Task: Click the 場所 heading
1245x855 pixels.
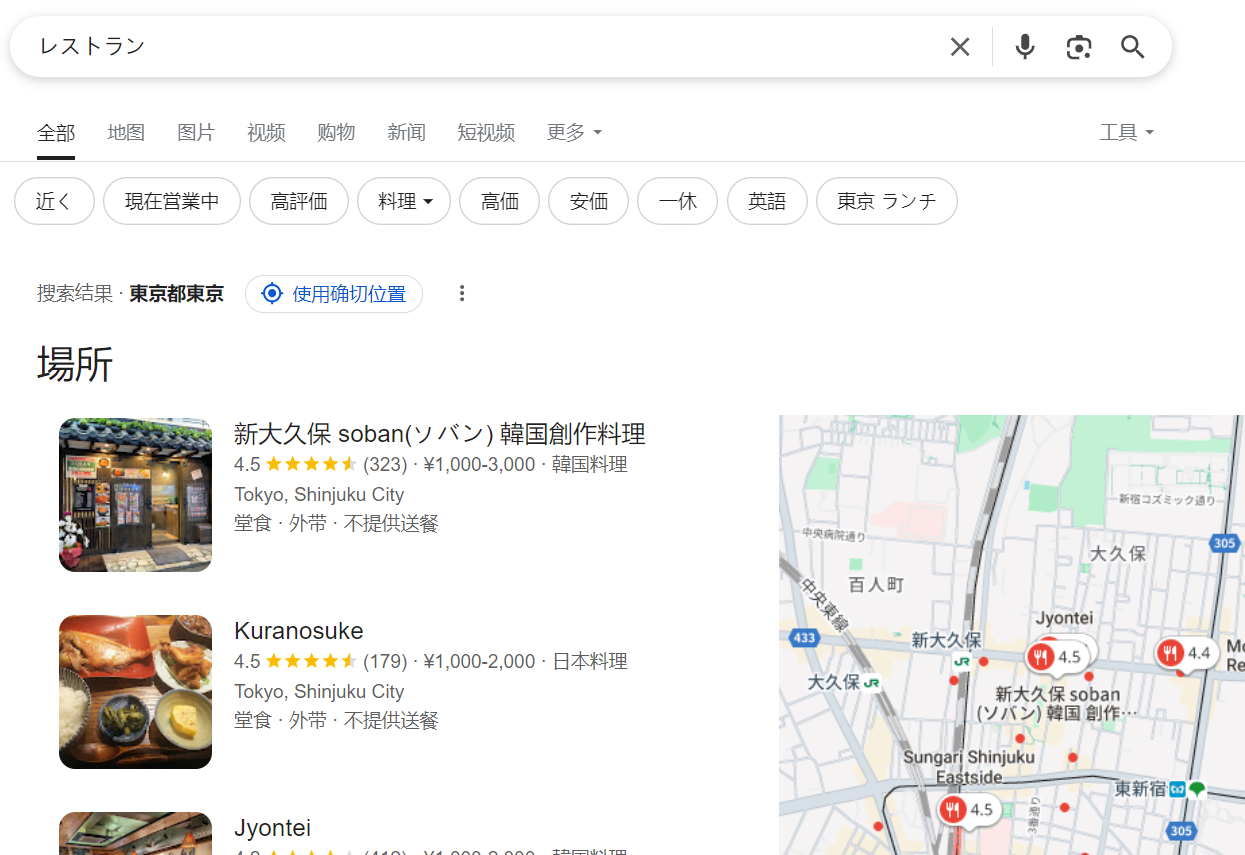Action: tap(75, 364)
